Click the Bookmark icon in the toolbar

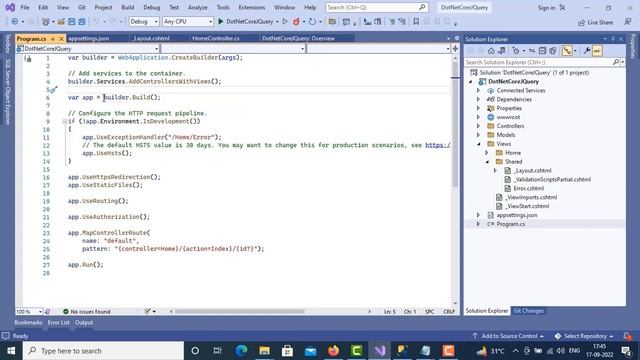pyautogui.click(x=416, y=21)
